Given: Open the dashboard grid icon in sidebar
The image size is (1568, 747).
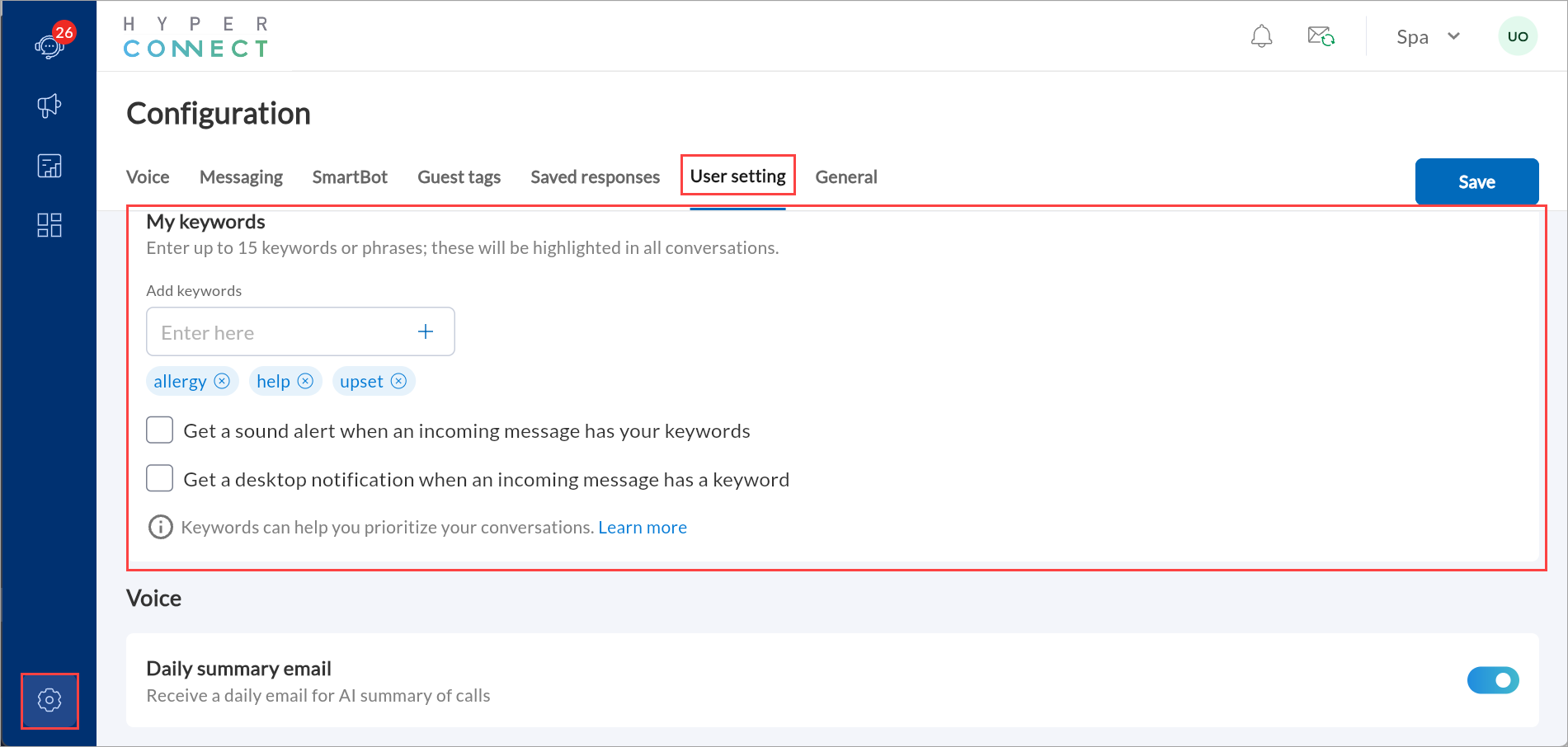Looking at the screenshot, I should point(49,225).
